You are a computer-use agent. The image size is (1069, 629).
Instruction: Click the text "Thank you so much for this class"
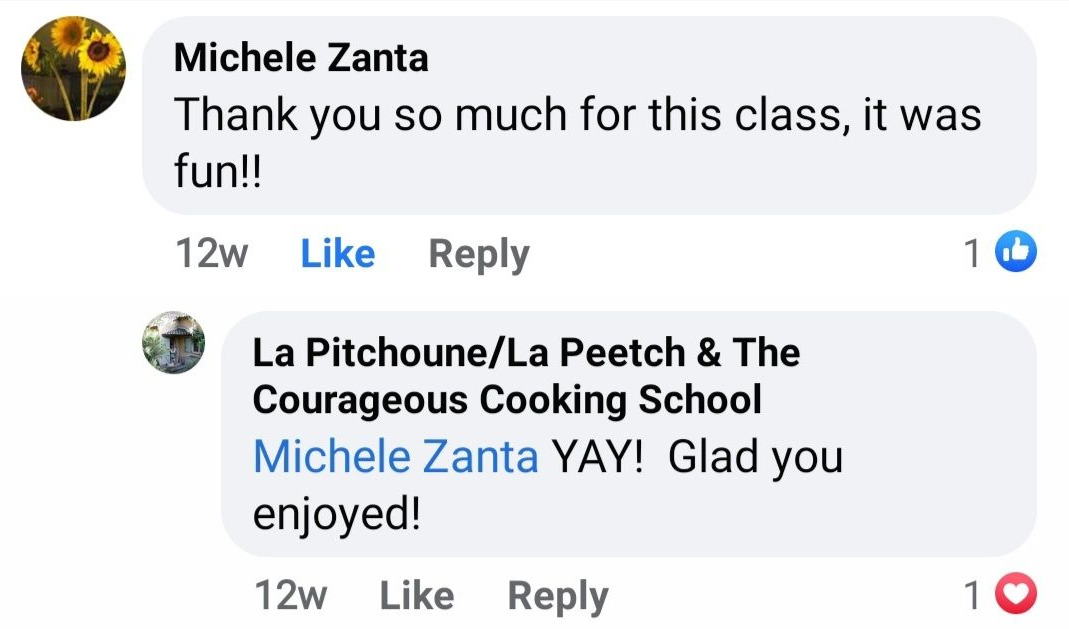pyautogui.click(x=480, y=116)
